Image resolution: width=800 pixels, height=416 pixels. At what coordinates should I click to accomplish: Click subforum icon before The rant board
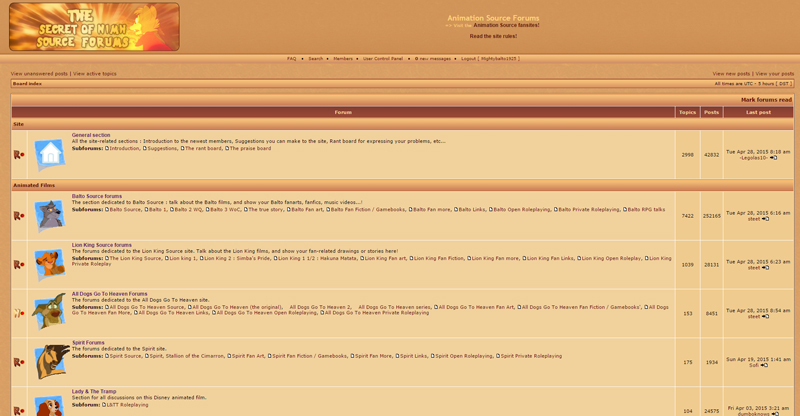coord(183,148)
